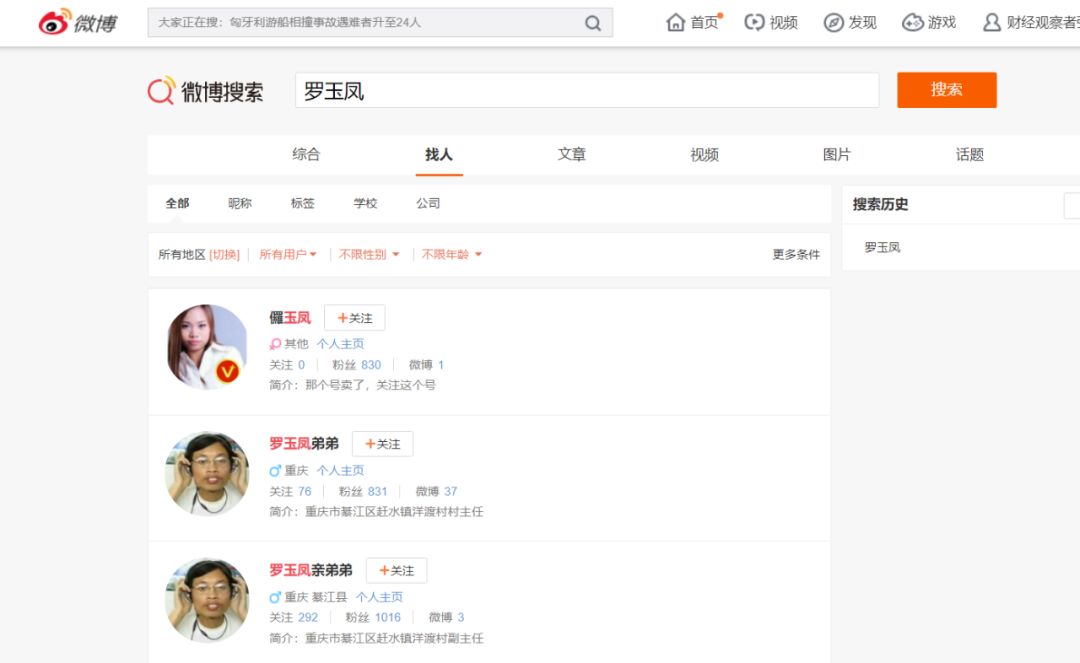Click the 微博搜索 magnifier logo
This screenshot has height=663, width=1080.
159,90
